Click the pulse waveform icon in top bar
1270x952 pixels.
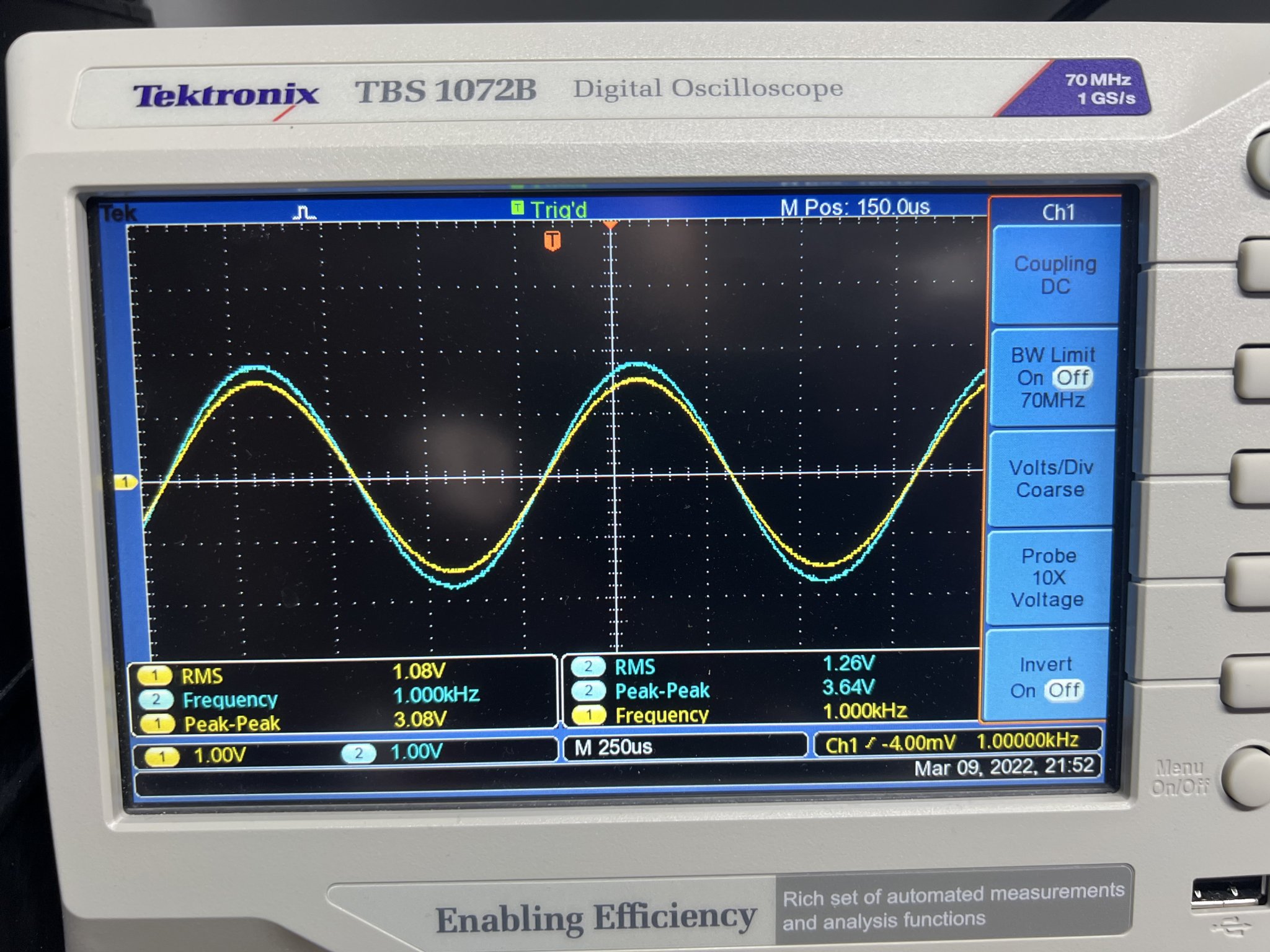[x=304, y=213]
